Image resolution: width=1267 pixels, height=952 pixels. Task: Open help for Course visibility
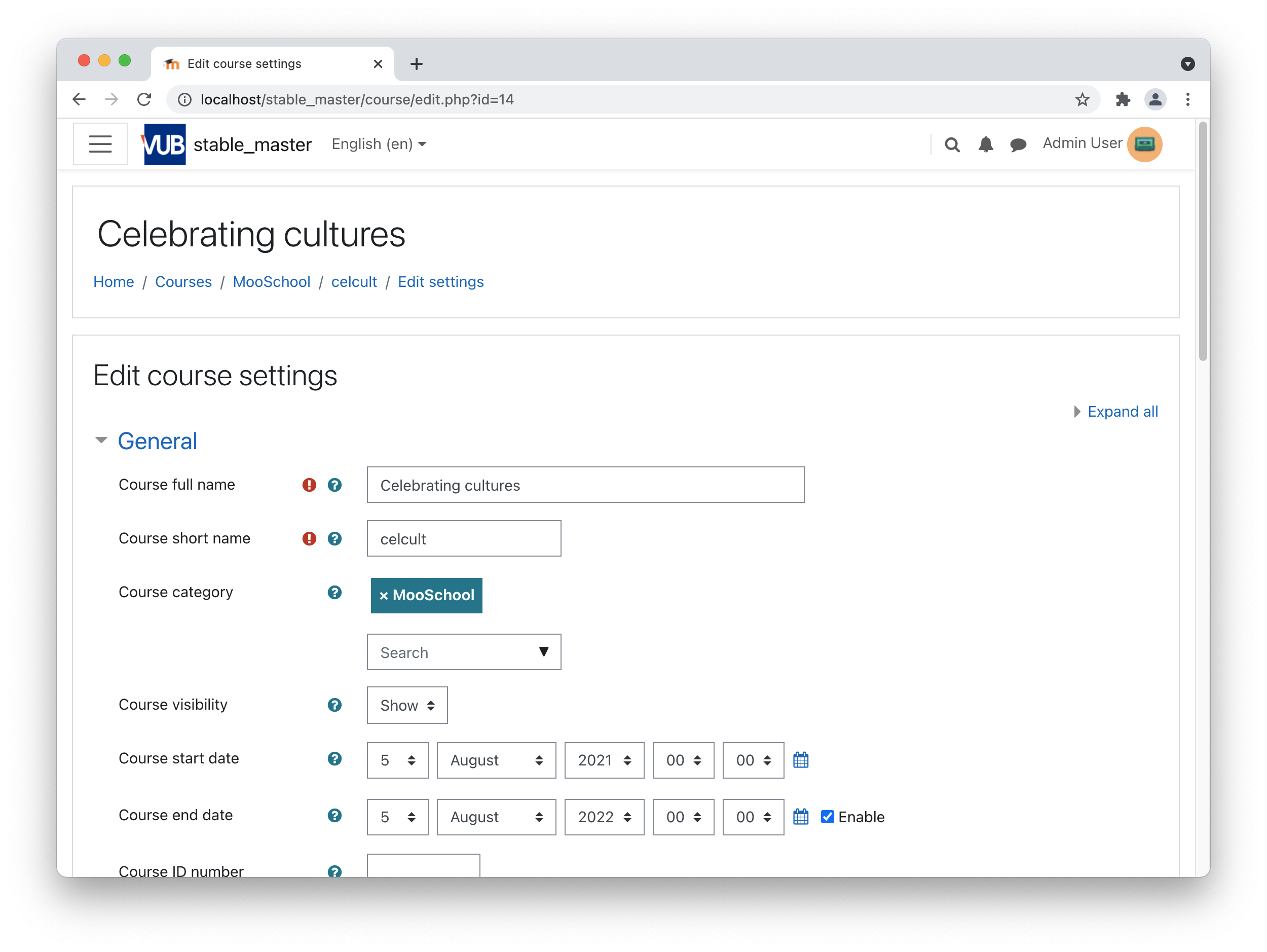pyautogui.click(x=334, y=705)
